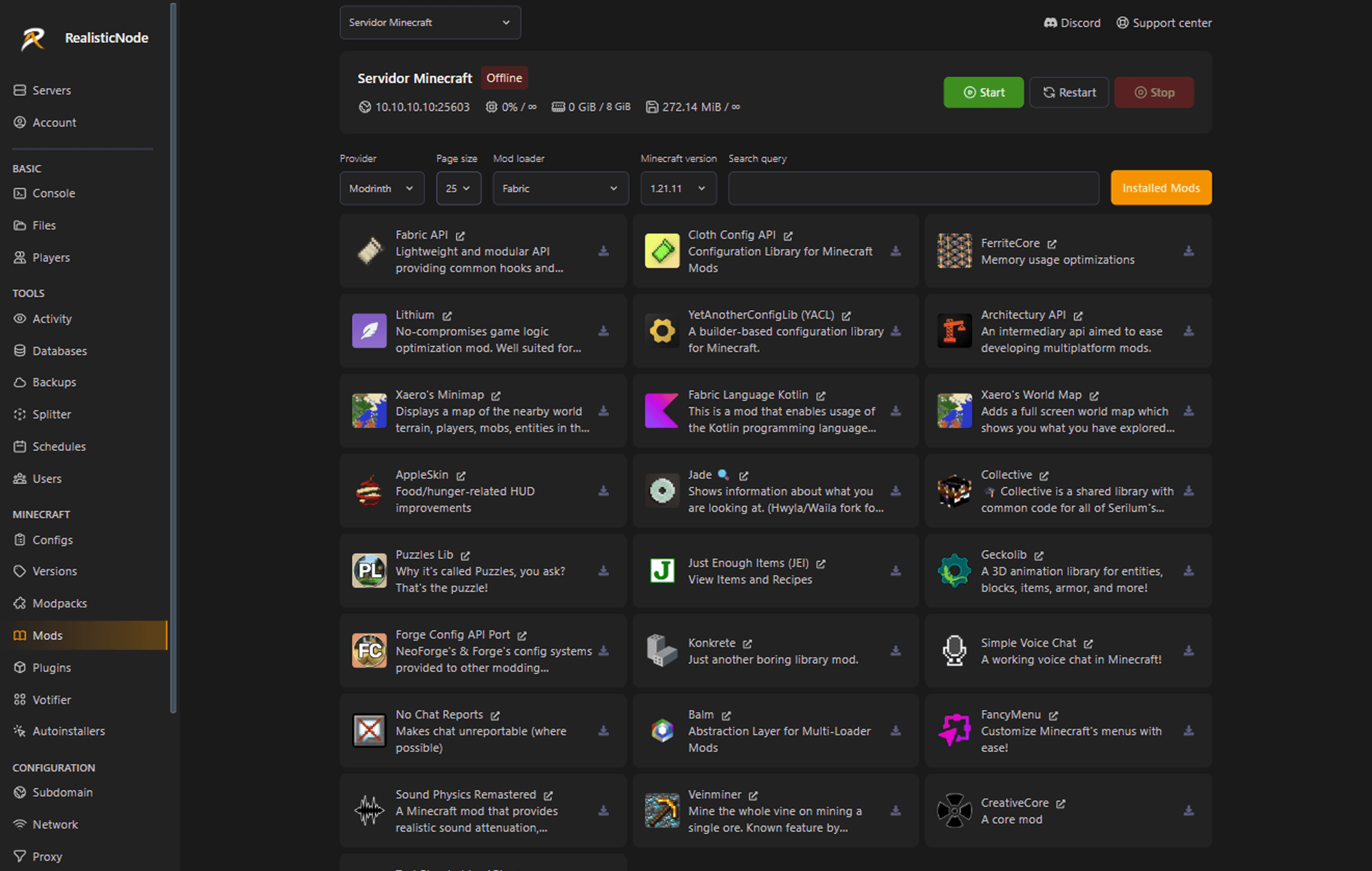The height and width of the screenshot is (871, 1372).
Task: Download the Geckolib mod
Action: tap(1188, 571)
